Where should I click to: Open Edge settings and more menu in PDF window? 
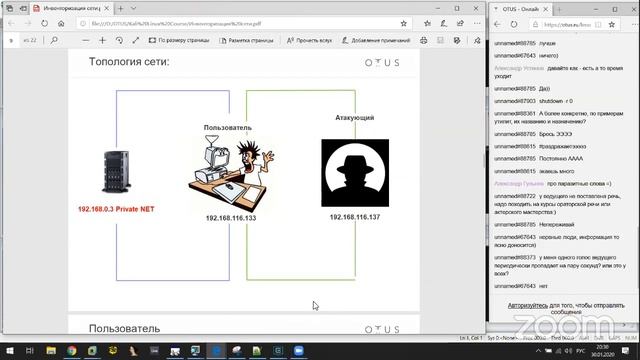[x=477, y=24]
